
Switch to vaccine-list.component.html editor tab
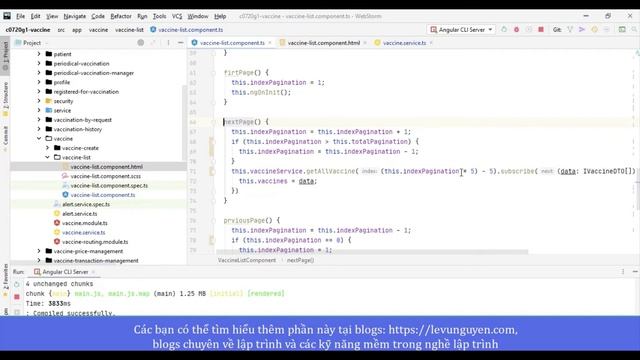point(323,43)
